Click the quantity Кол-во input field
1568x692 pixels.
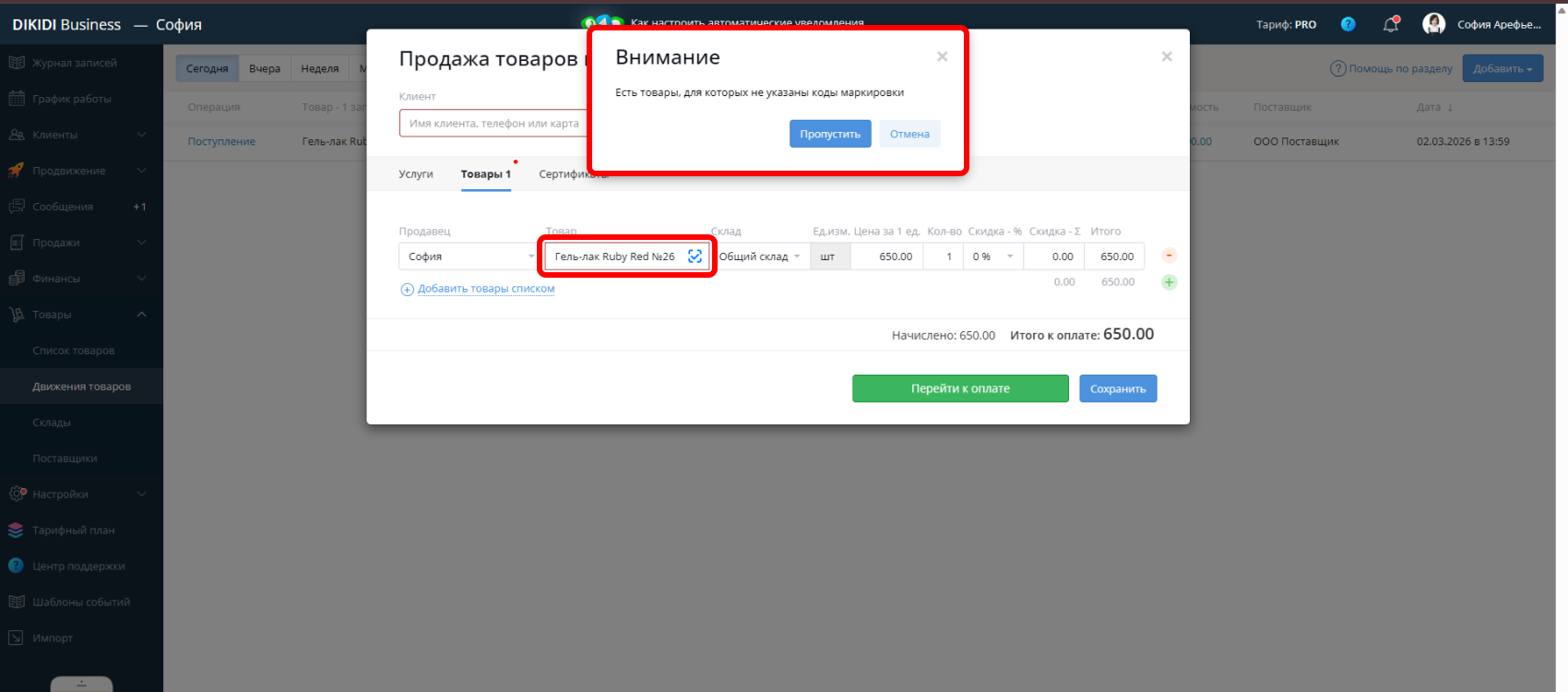(944, 257)
